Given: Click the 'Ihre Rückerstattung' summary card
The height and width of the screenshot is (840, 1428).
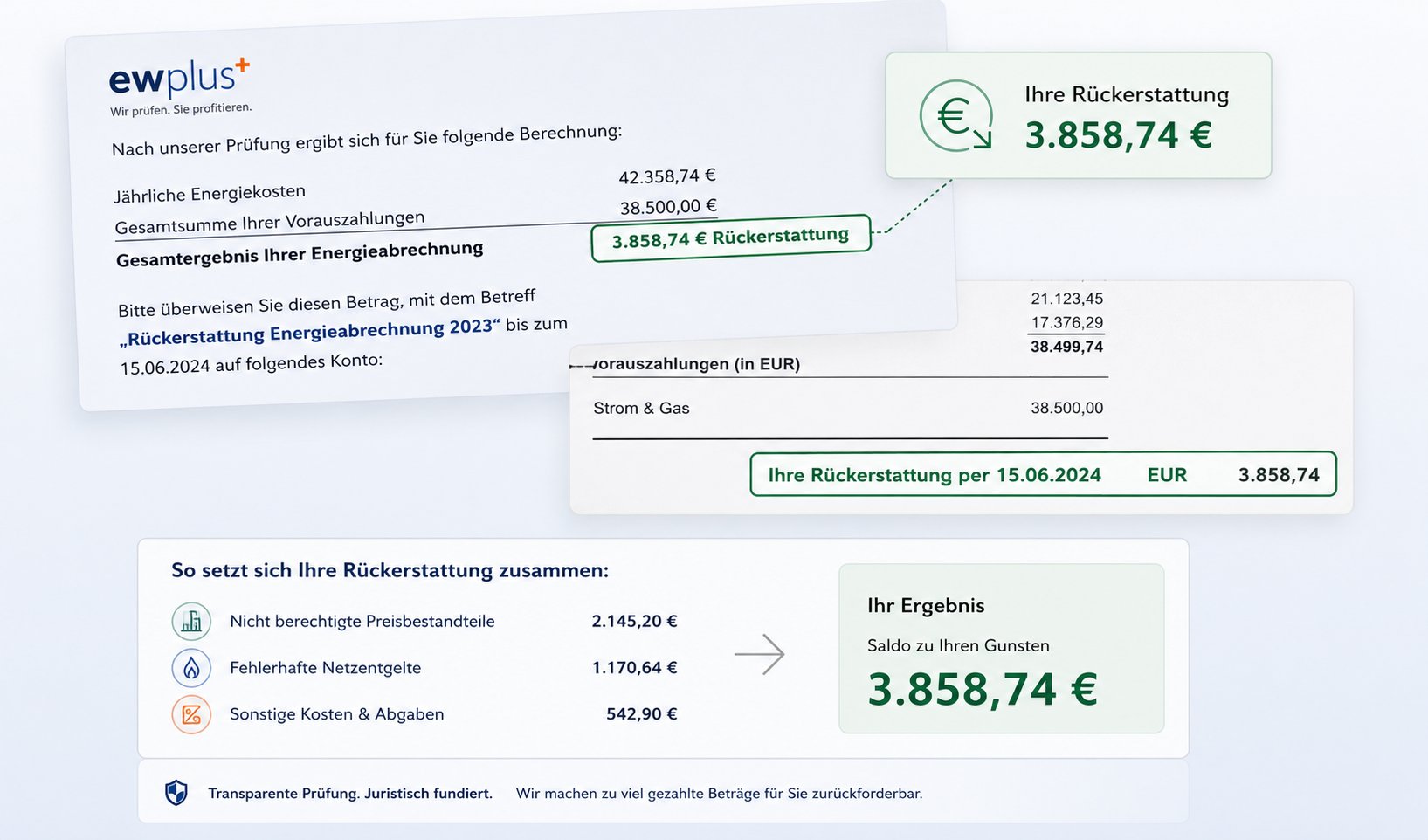Looking at the screenshot, I should coord(1079,115).
